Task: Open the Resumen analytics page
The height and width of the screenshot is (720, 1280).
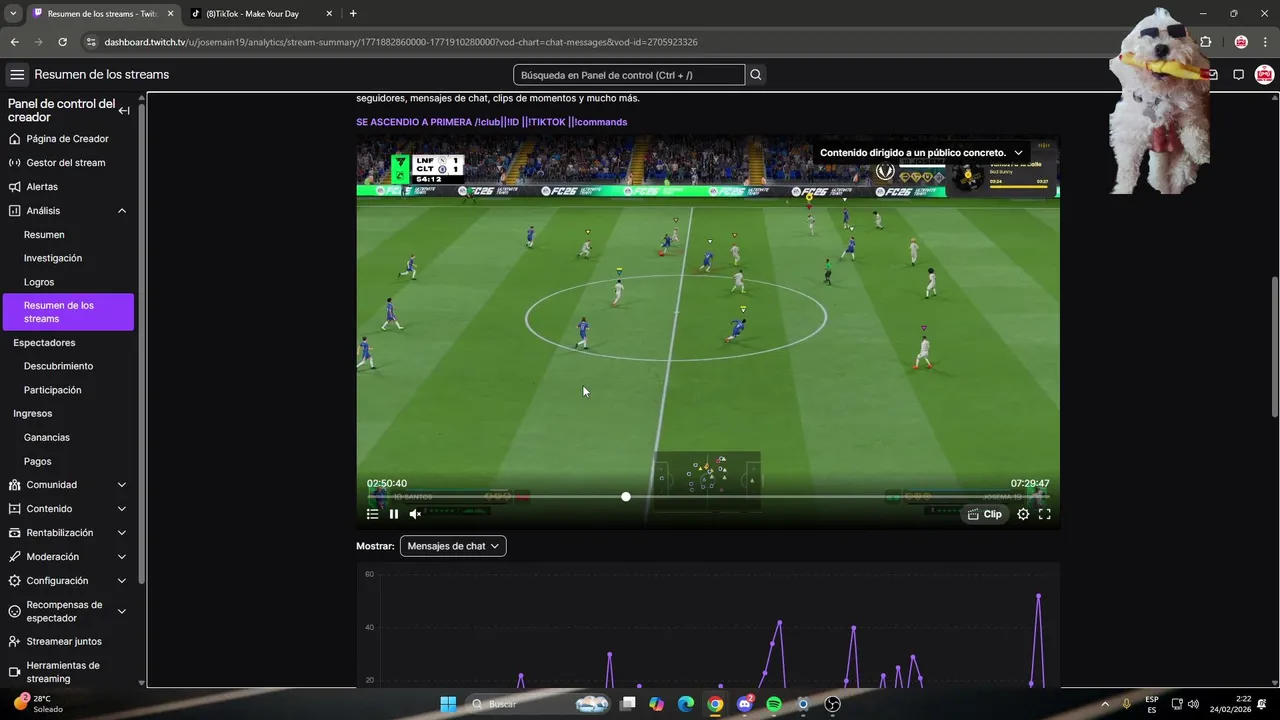Action: click(44, 235)
